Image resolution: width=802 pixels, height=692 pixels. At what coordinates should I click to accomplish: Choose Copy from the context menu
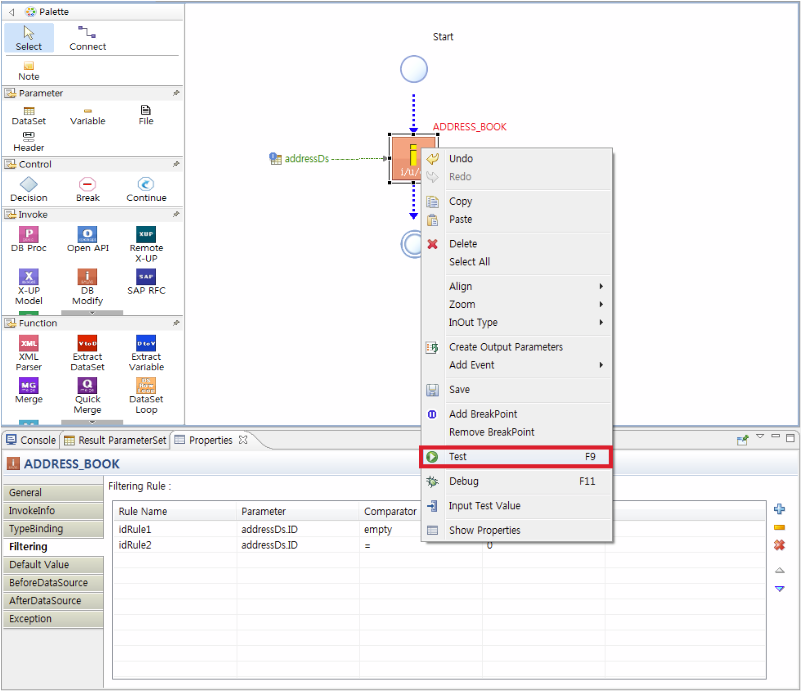click(x=516, y=202)
